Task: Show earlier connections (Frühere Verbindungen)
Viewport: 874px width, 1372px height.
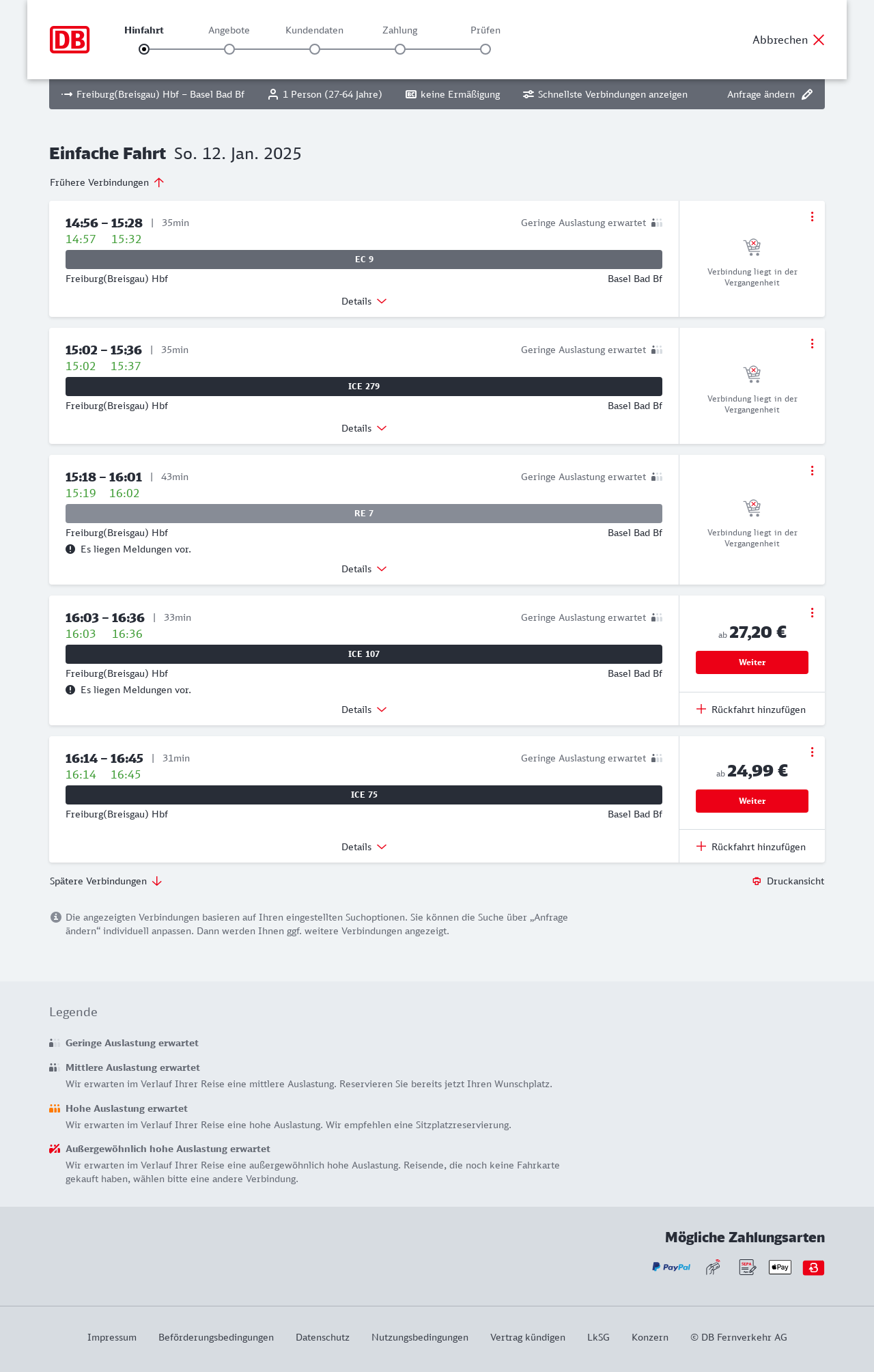Action: tap(107, 182)
